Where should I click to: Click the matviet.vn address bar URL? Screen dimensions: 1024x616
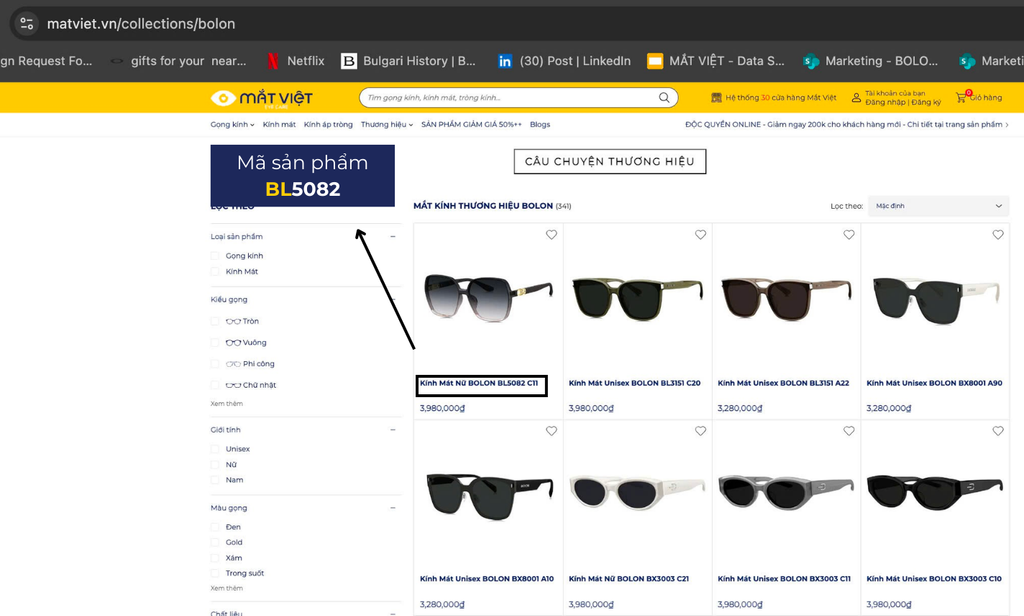coord(141,24)
